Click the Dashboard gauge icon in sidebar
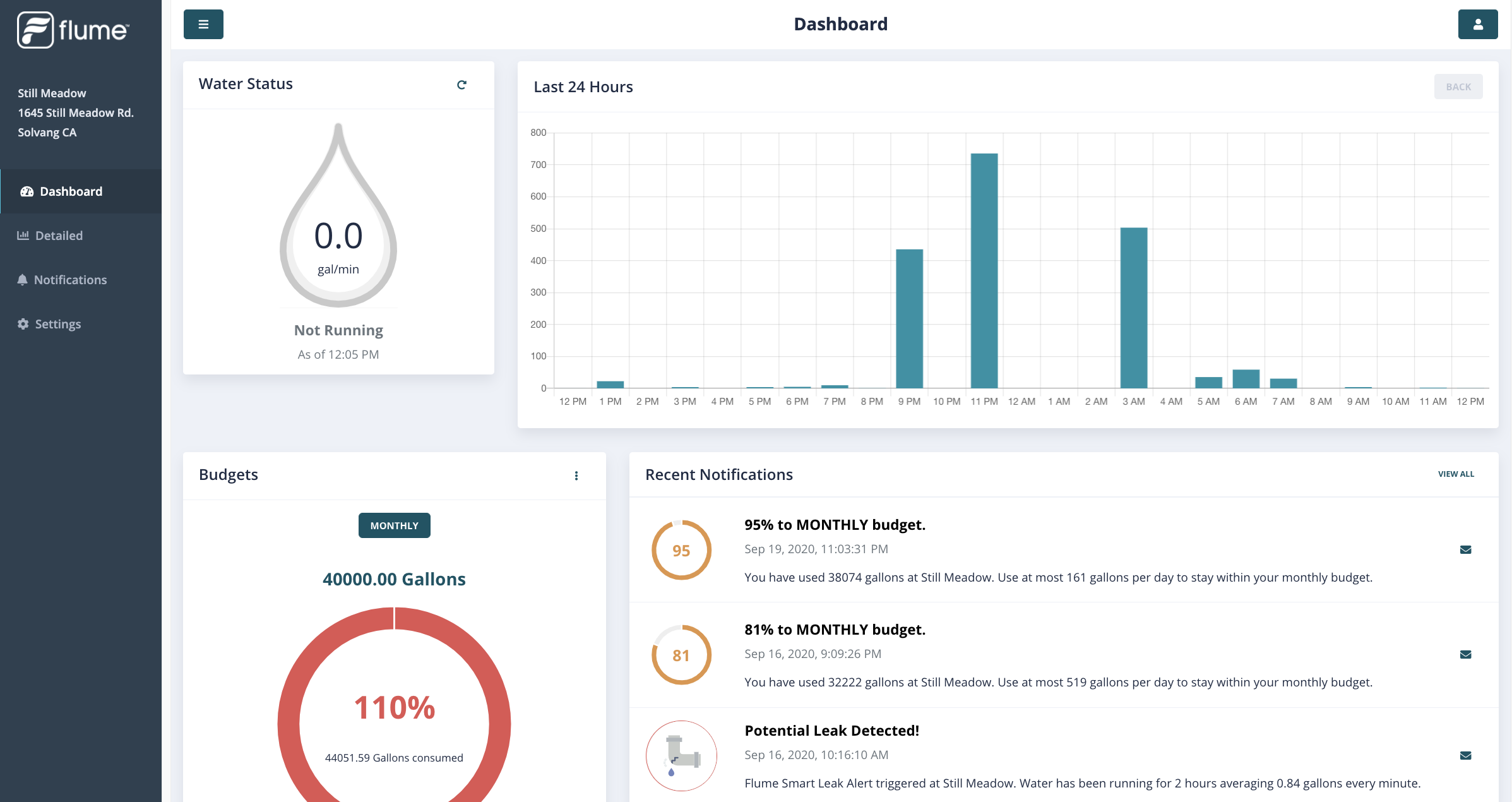The height and width of the screenshot is (802, 1512). (x=27, y=191)
